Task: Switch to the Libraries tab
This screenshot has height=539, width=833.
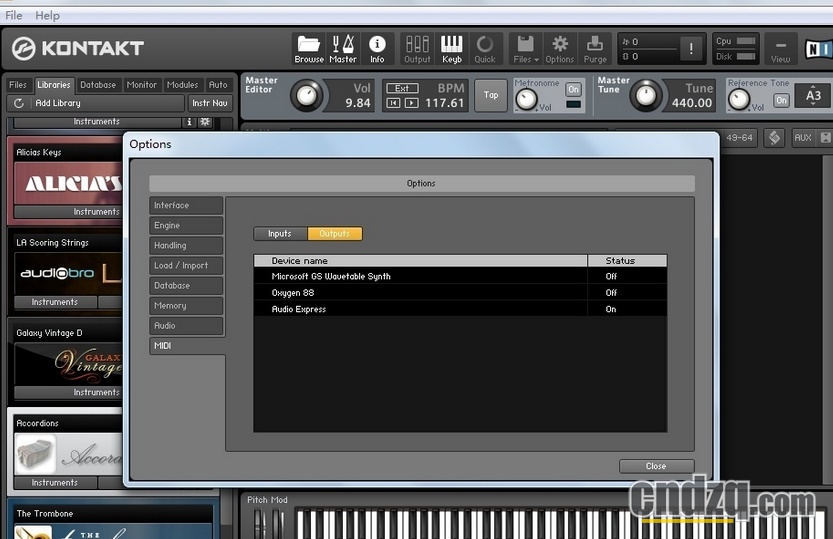Action: (x=54, y=85)
